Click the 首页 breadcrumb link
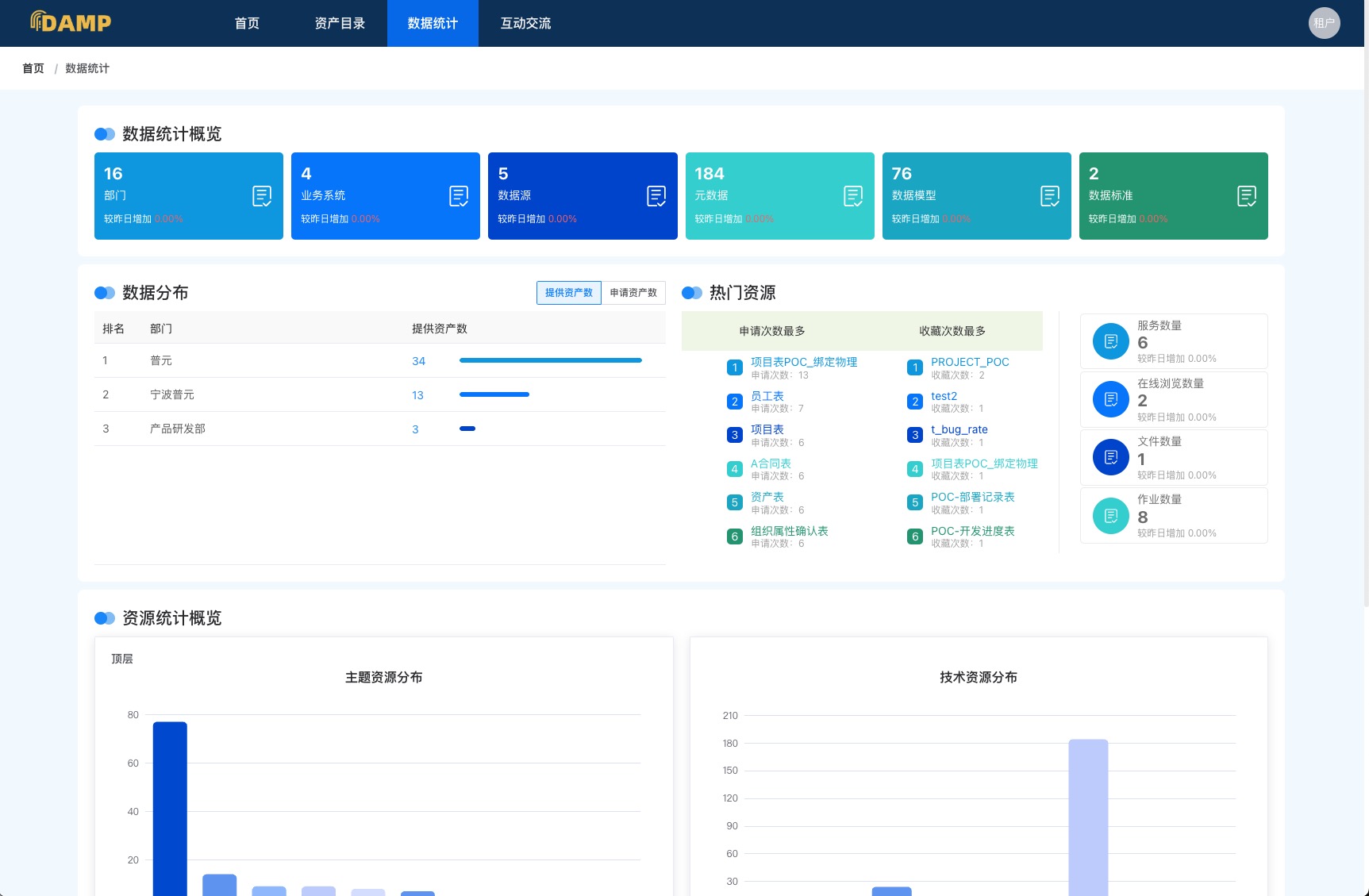 (x=33, y=68)
